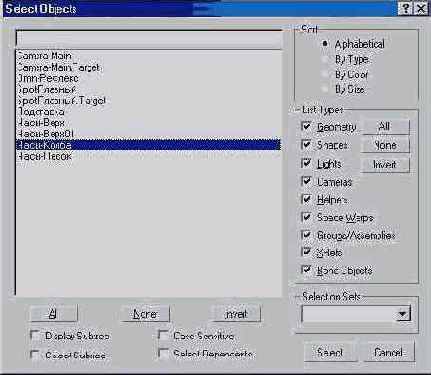The width and height of the screenshot is (431, 375).
Task: Click the name search input field
Action: 149,40
